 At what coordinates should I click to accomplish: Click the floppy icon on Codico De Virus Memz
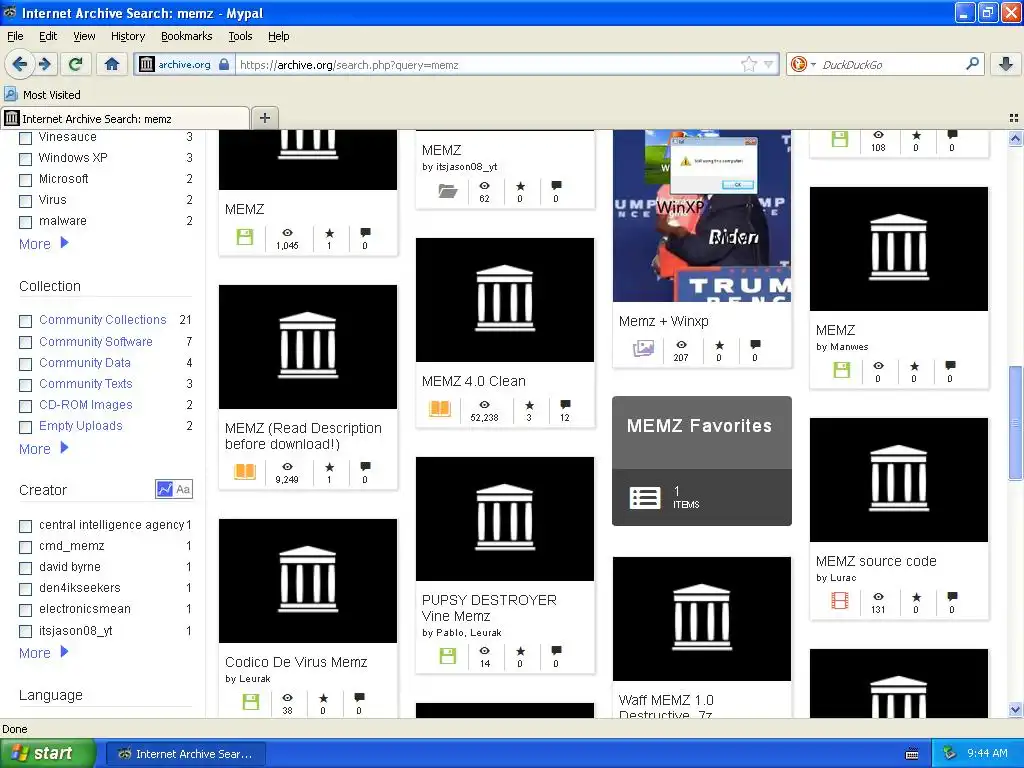coord(251,702)
